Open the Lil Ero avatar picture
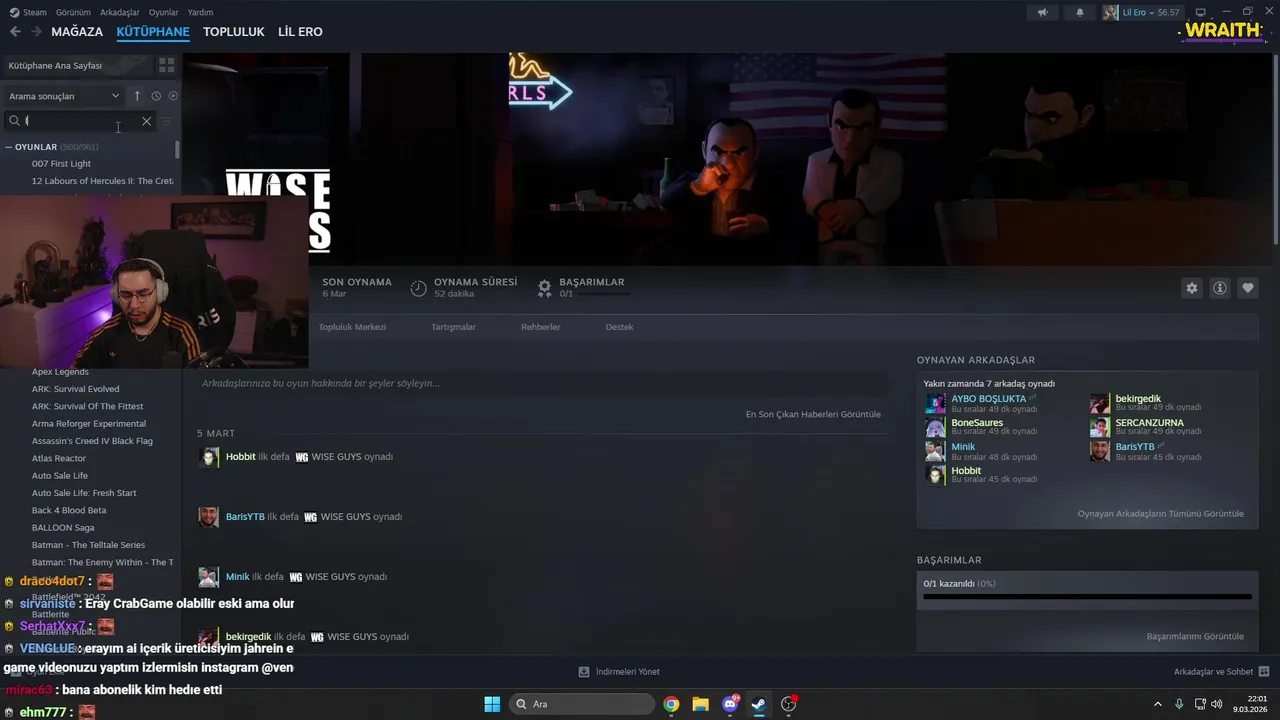This screenshot has height=720, width=1280. click(x=1110, y=12)
